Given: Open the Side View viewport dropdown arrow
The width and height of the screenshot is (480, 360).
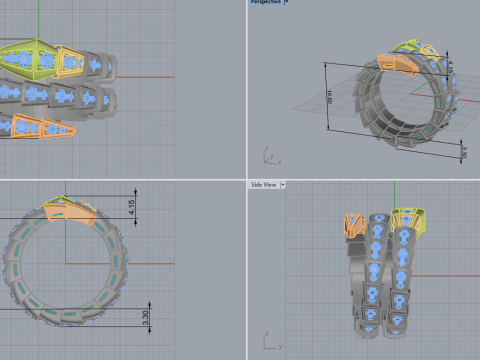Looking at the screenshot, I should click(283, 185).
